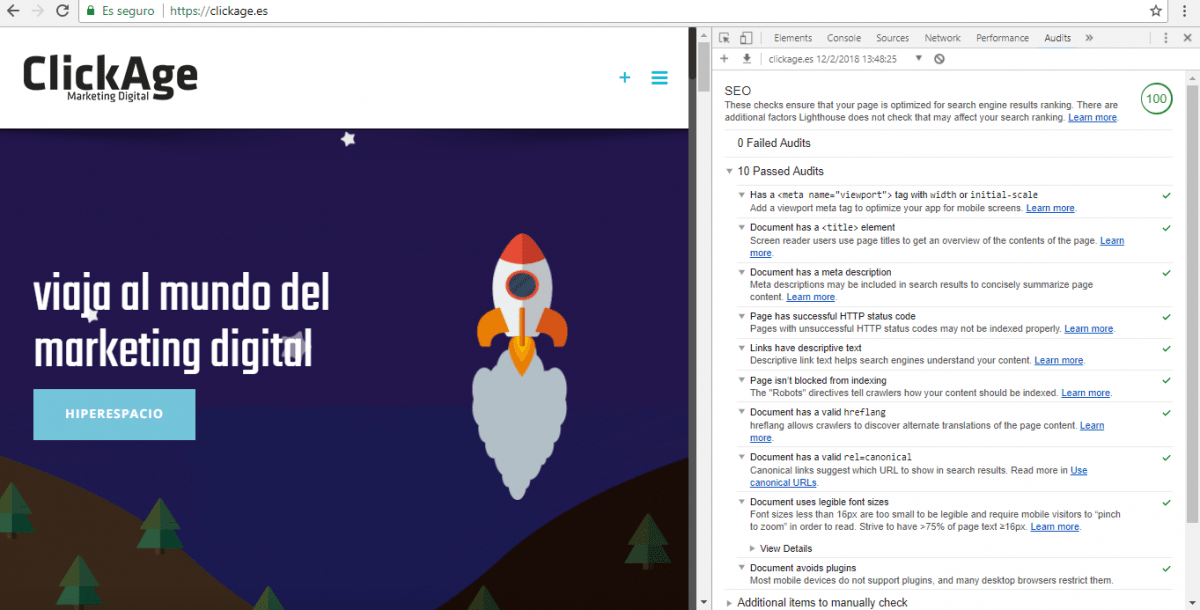Screen dimensions: 1200x610
Task: Switch to the Elements tab
Action: 793,38
